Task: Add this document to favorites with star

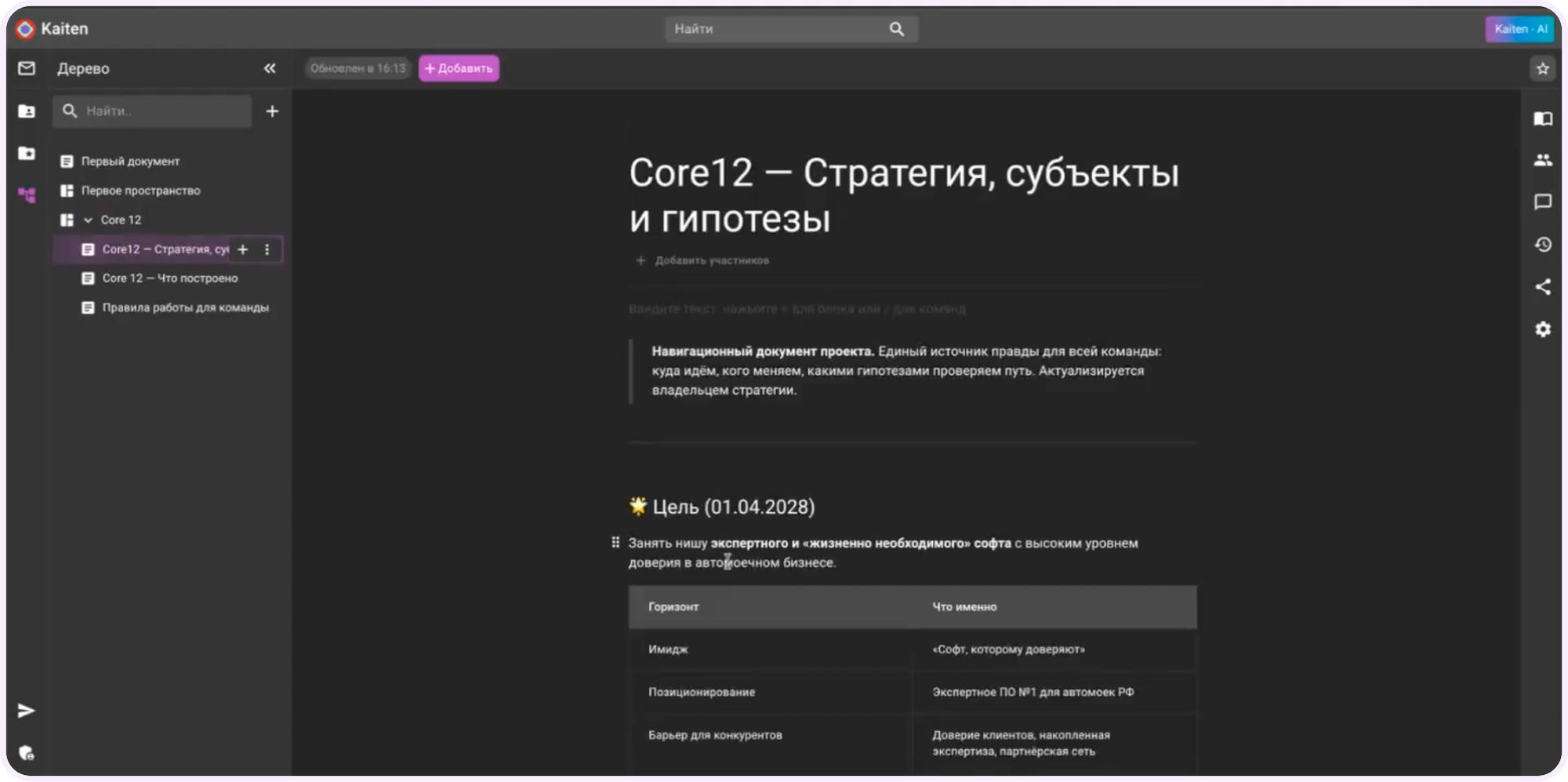Action: click(x=1543, y=69)
